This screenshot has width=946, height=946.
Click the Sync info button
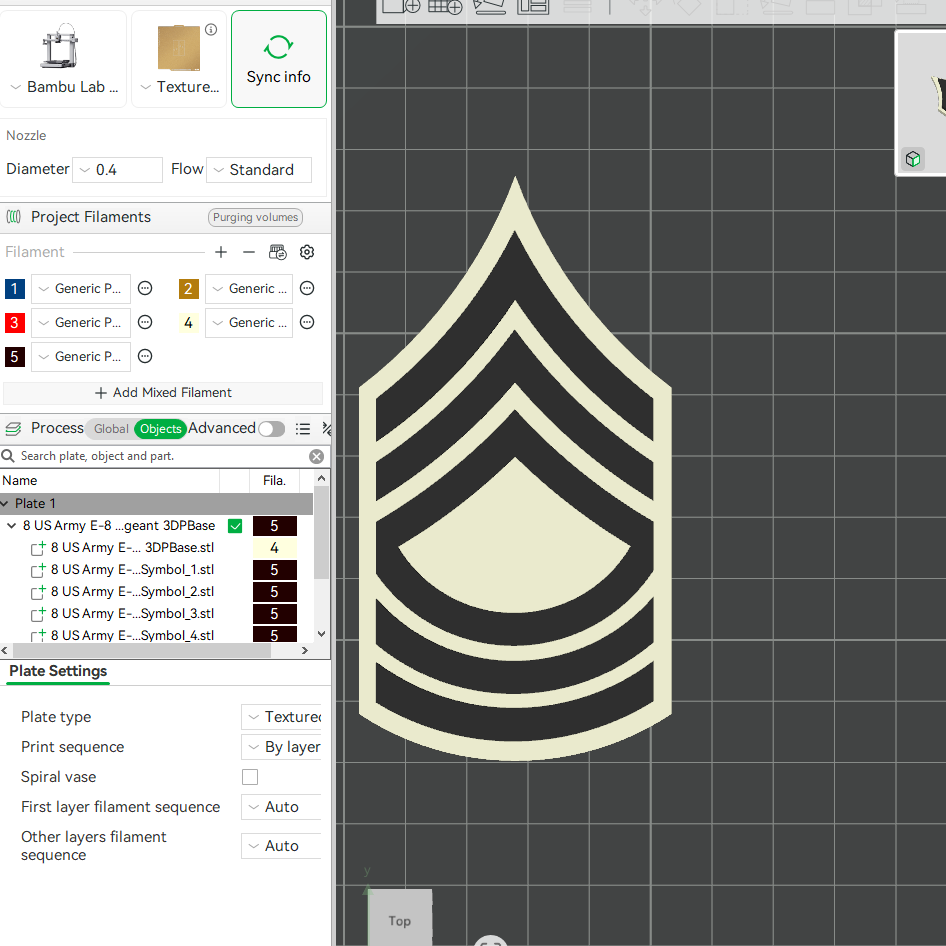(x=279, y=59)
